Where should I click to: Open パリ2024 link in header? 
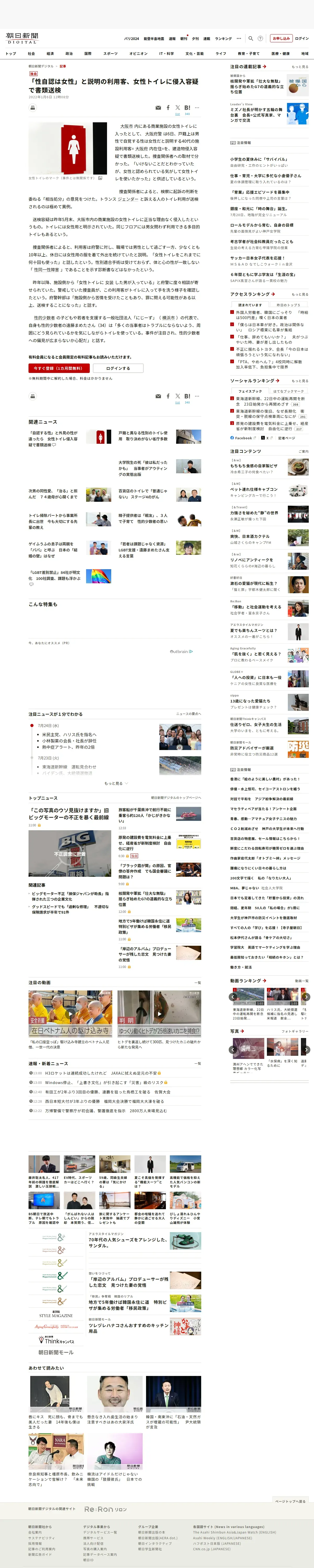(131, 38)
